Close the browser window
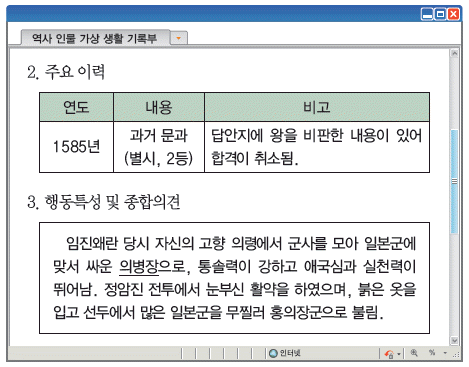The width and height of the screenshot is (469, 367). (453, 14)
